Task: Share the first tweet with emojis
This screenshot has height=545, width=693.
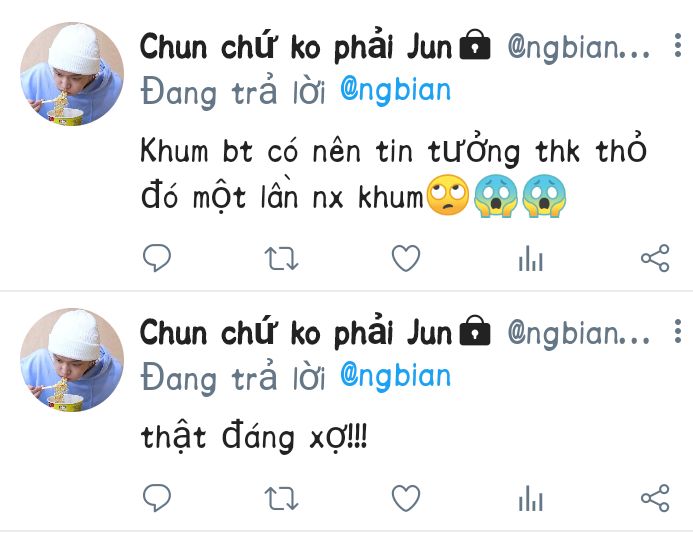Action: click(655, 258)
